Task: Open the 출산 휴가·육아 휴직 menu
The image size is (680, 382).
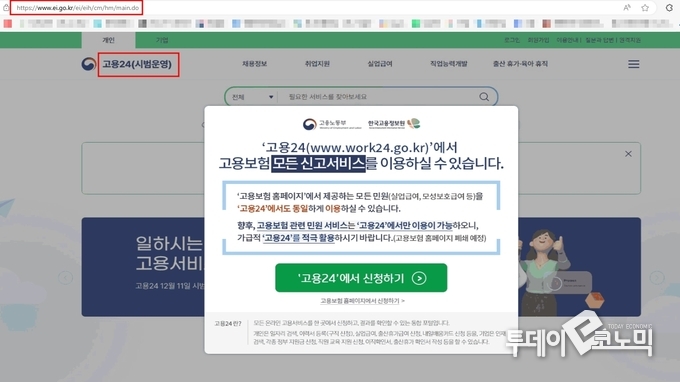Action: tap(520, 64)
